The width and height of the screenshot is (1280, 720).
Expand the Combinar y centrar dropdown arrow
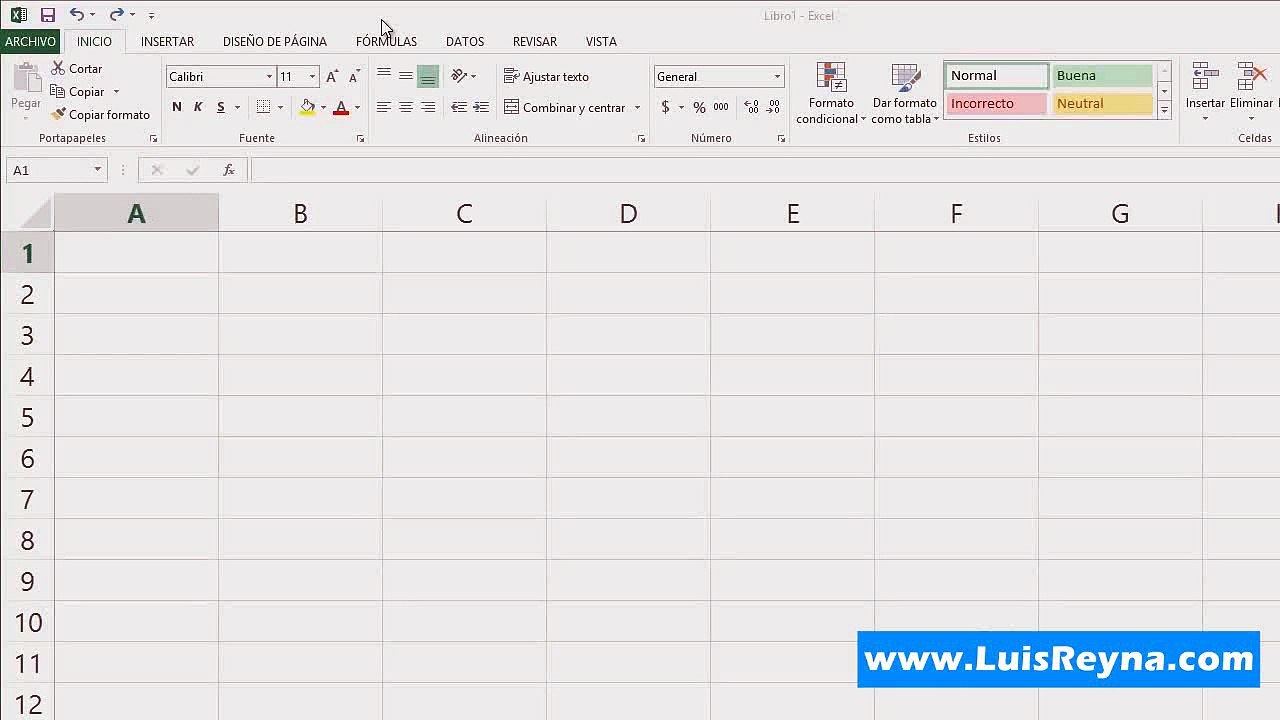click(637, 108)
